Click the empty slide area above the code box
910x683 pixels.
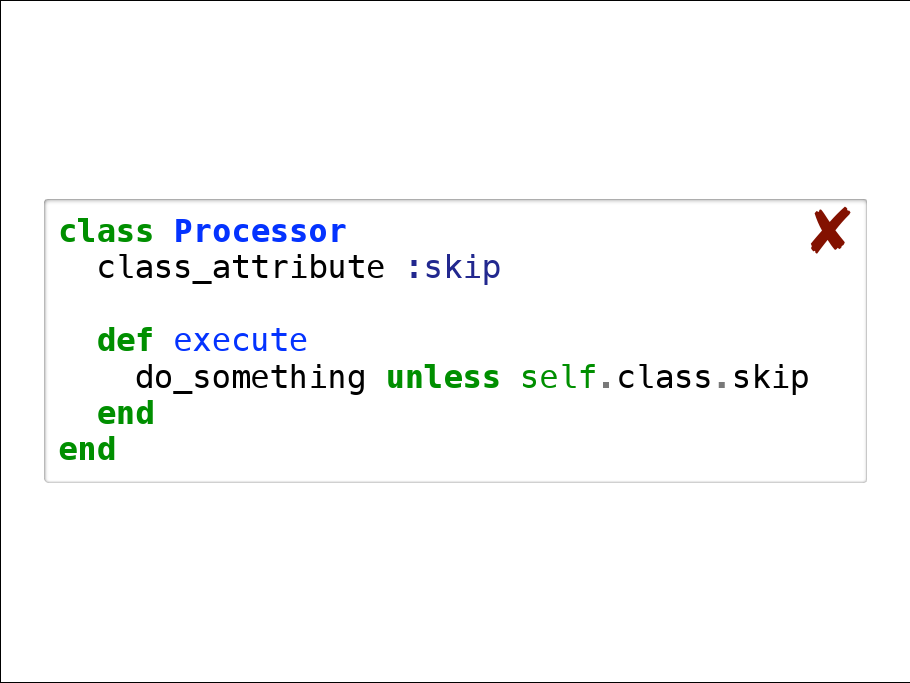[455, 100]
